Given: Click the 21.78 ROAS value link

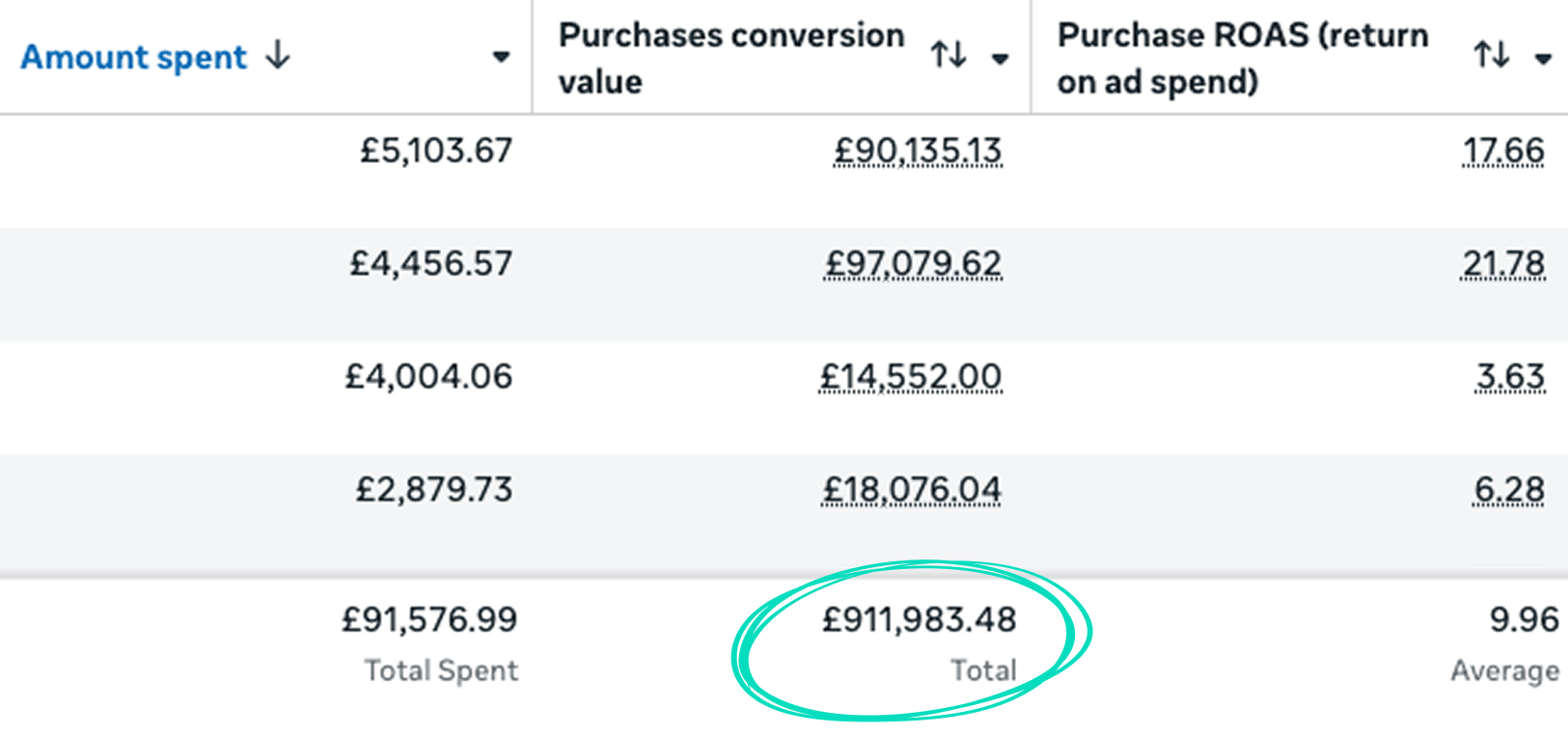Looking at the screenshot, I should (1505, 263).
